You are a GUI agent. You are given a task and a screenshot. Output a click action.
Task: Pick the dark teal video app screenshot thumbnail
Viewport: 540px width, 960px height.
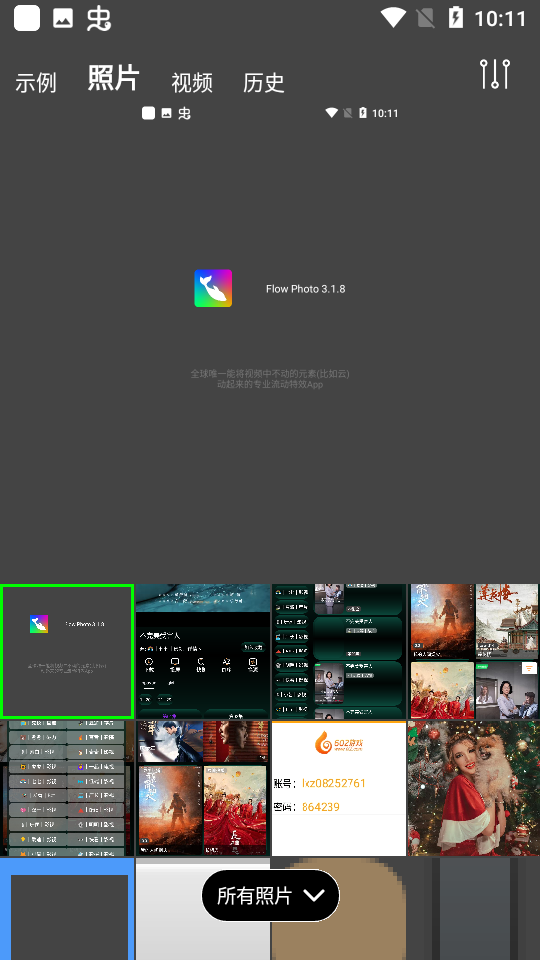203,651
